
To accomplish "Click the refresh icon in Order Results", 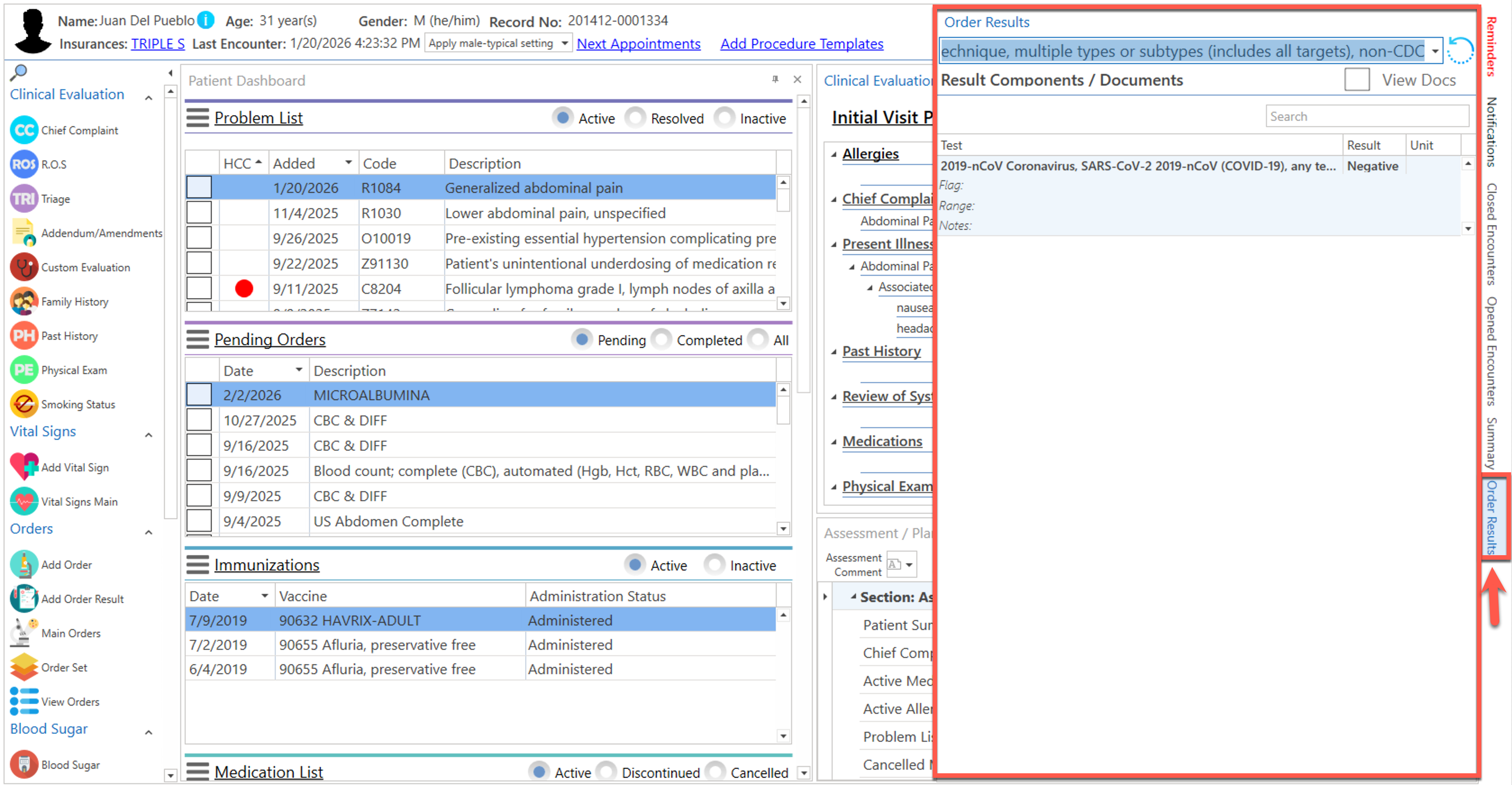I will (1460, 51).
